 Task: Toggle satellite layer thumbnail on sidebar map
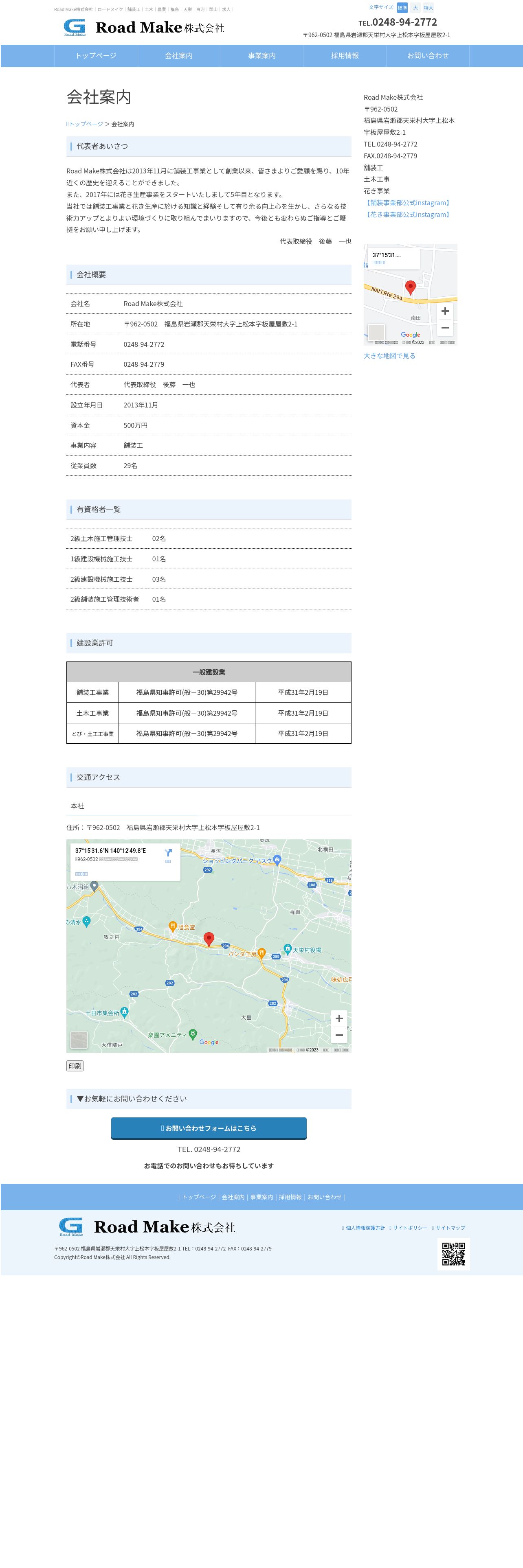376,332
